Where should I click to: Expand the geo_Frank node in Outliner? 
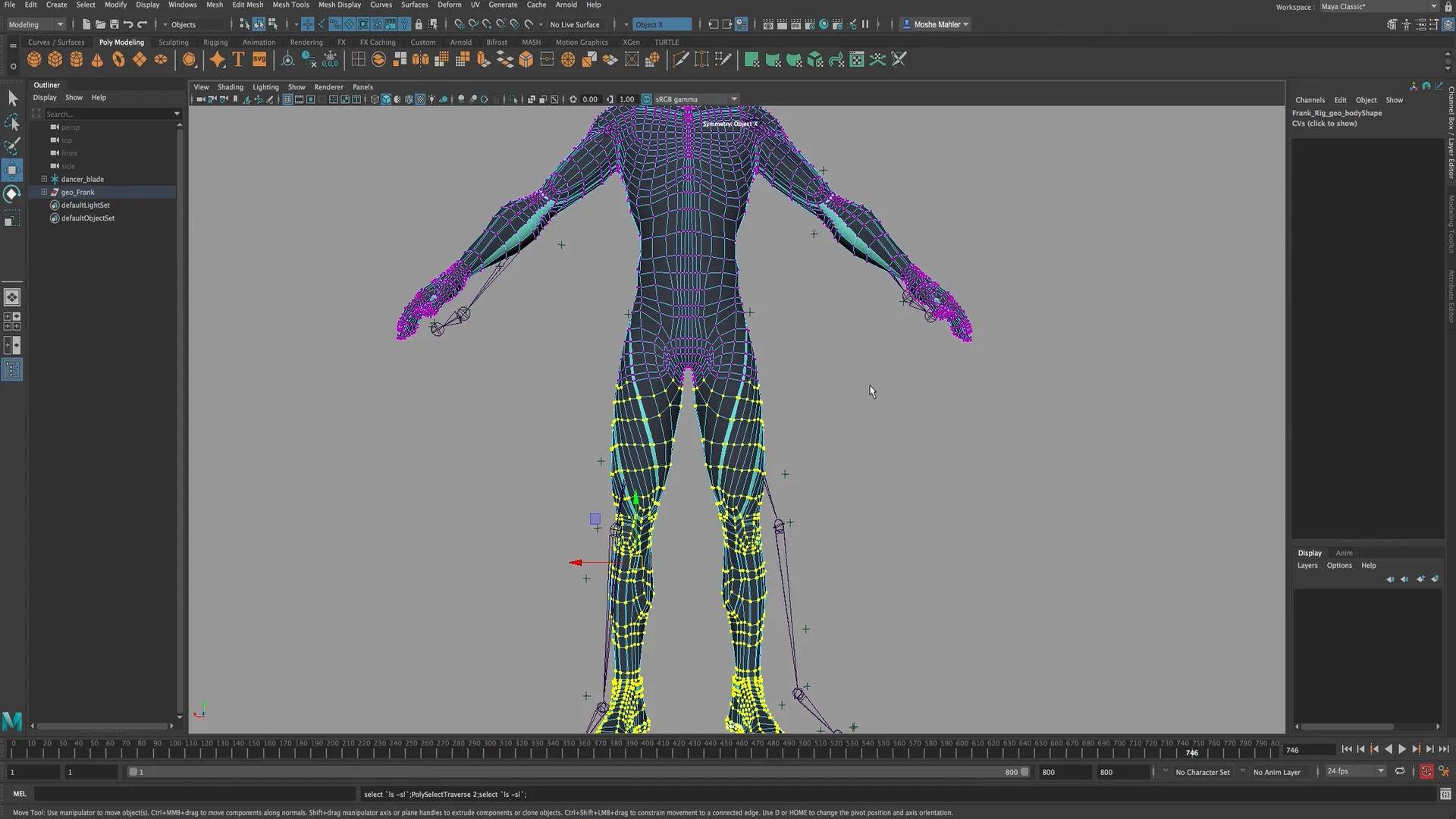(44, 193)
